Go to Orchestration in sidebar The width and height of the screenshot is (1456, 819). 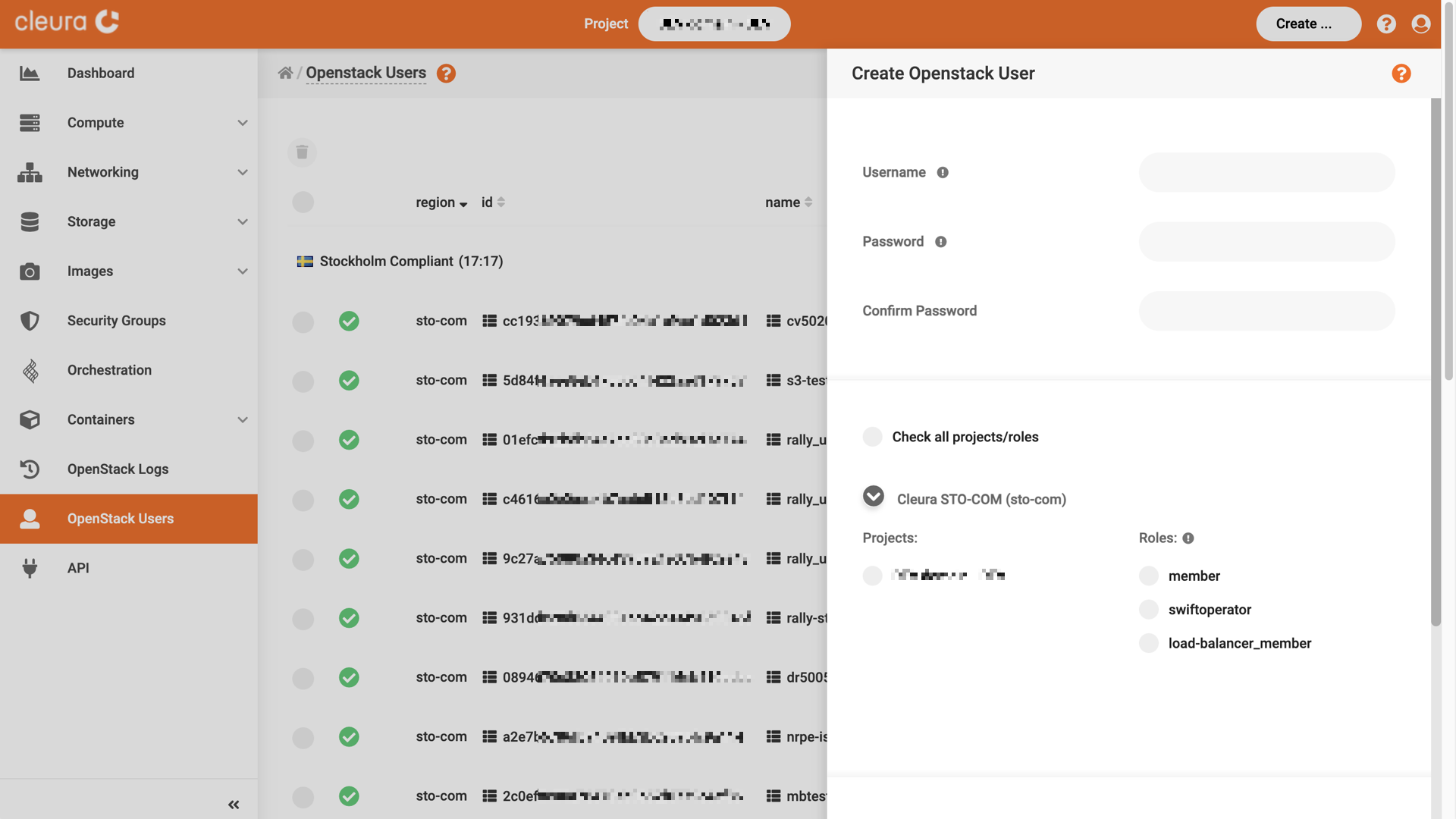click(x=129, y=371)
